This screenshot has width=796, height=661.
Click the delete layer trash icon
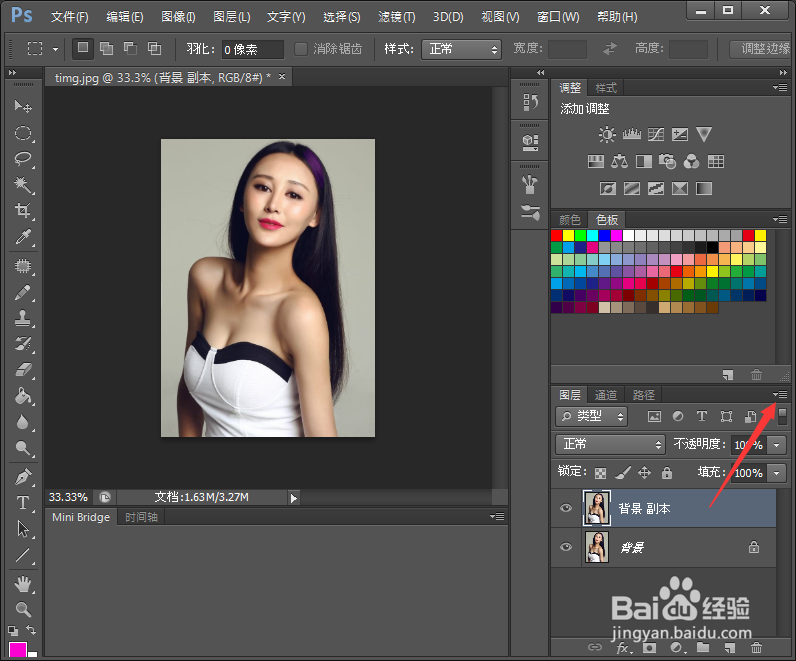pos(756,647)
